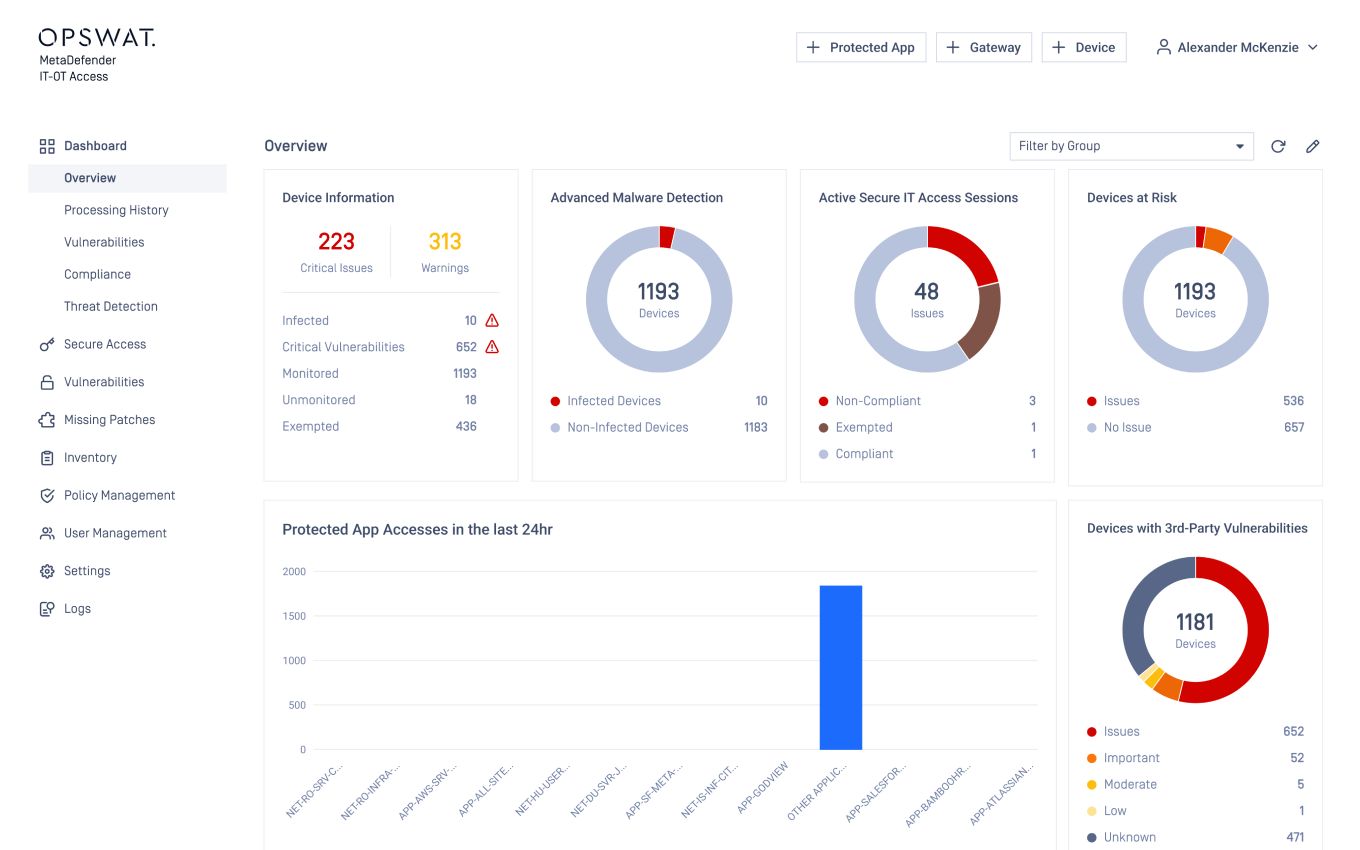Go to Threat Detection in sidebar
Viewport: 1360px width, 850px height.
(x=111, y=306)
